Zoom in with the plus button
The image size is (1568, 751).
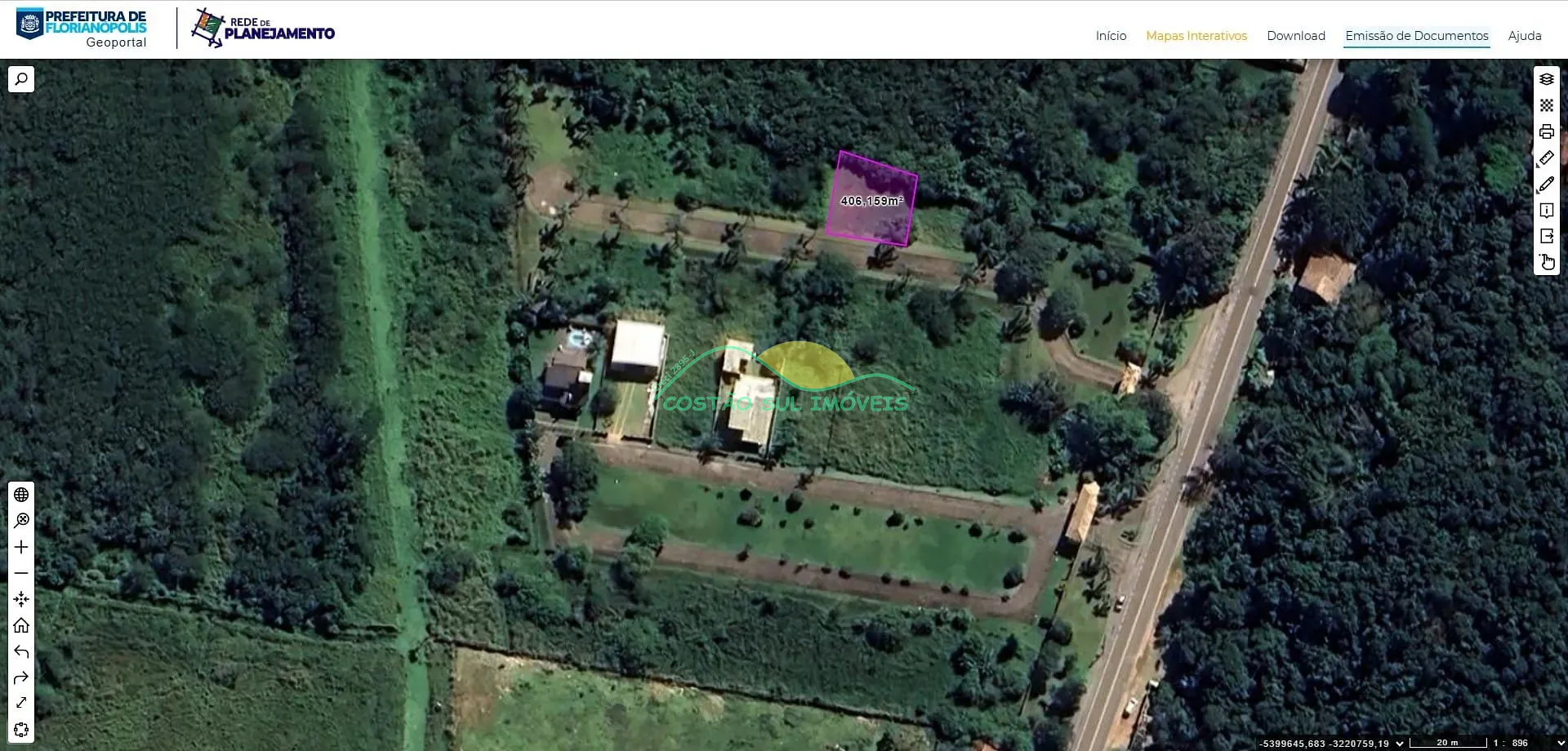coord(21,547)
